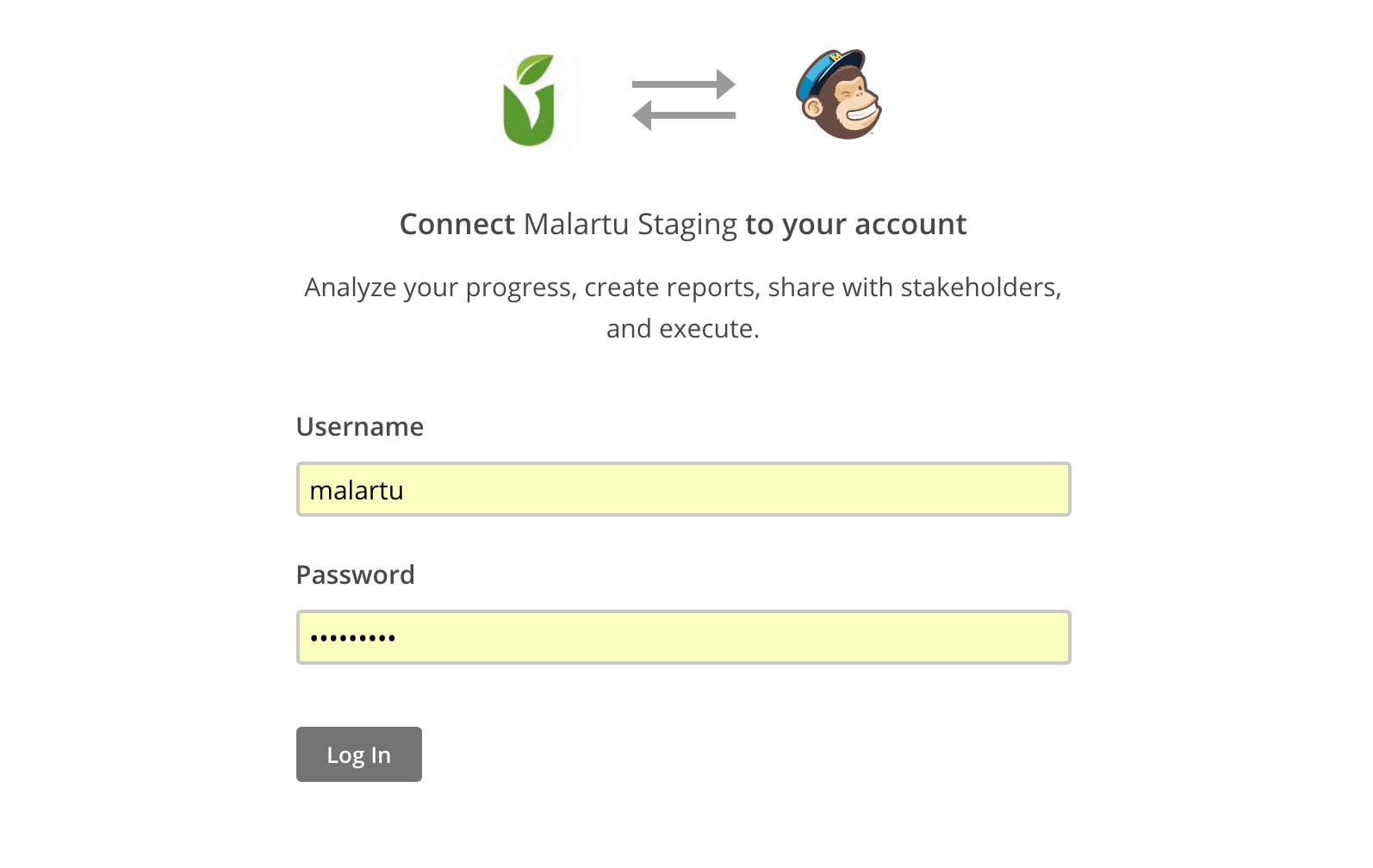Click the blue cap on Mailchimp mascot
This screenshot has width=1373, height=868.
point(830,71)
